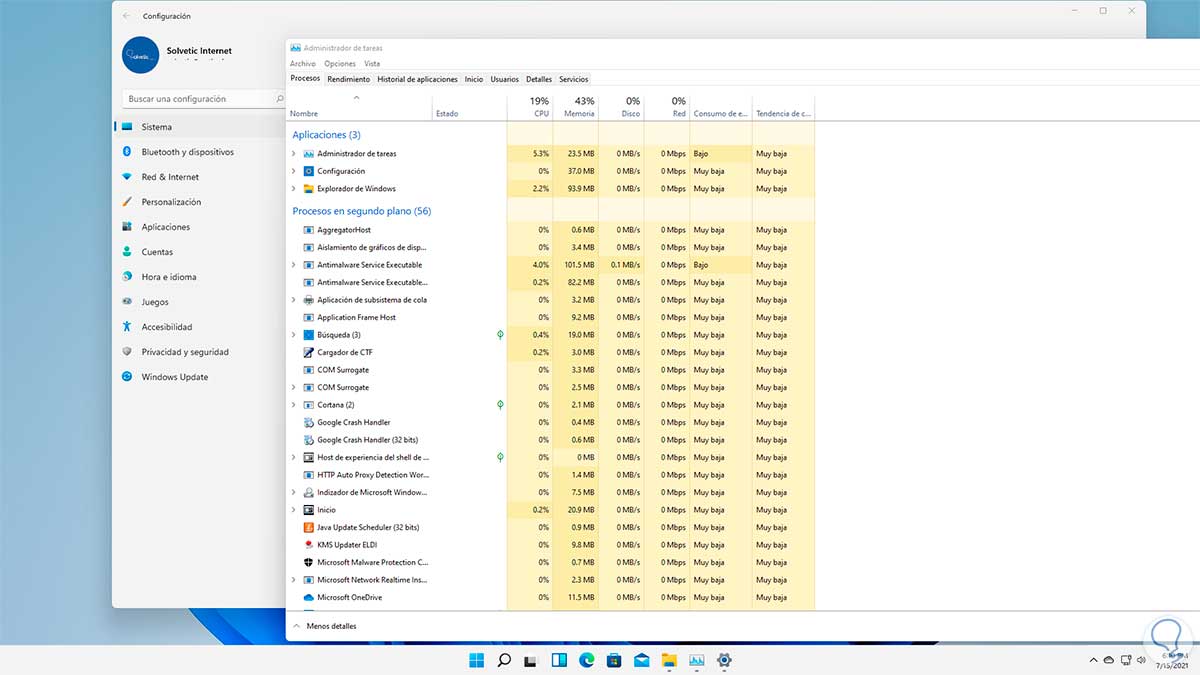Click the Hora e idioma globe icon

click(x=127, y=277)
